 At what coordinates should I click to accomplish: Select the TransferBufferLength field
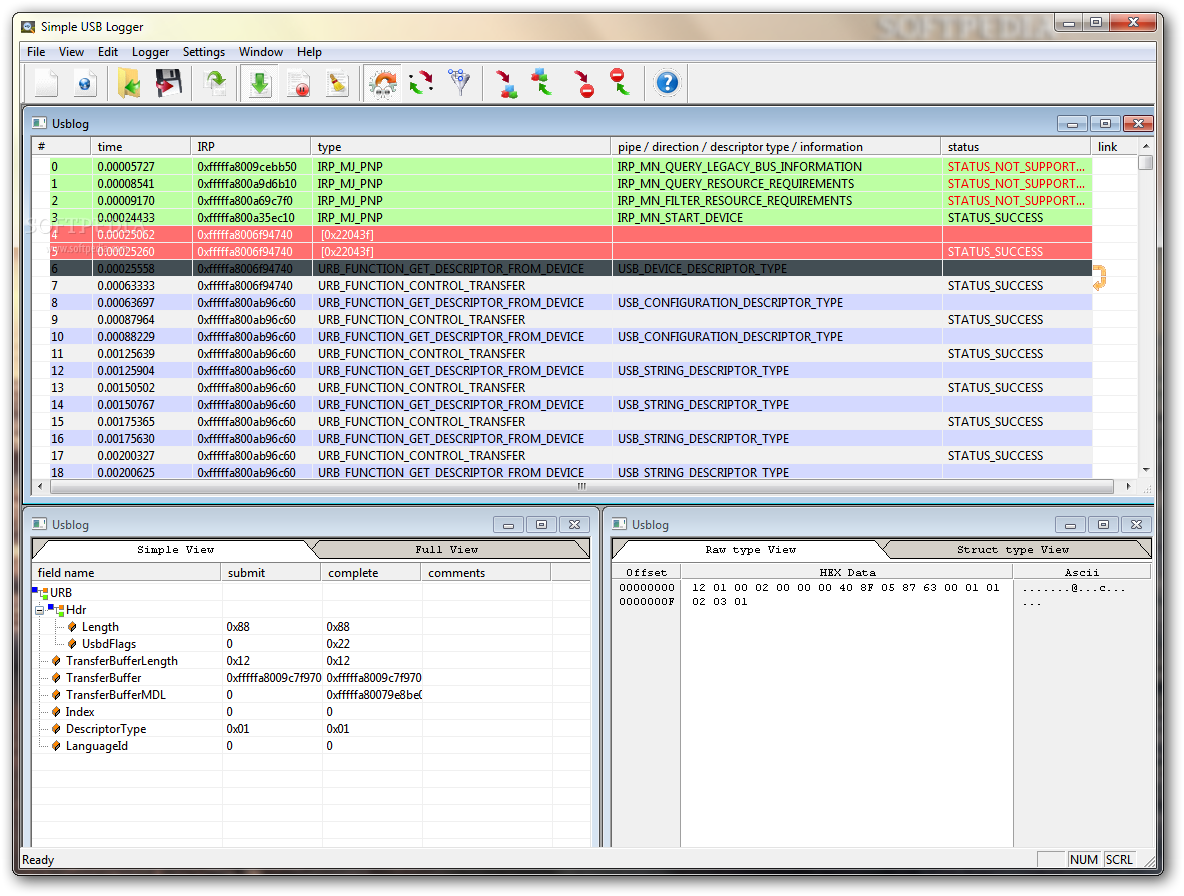122,660
